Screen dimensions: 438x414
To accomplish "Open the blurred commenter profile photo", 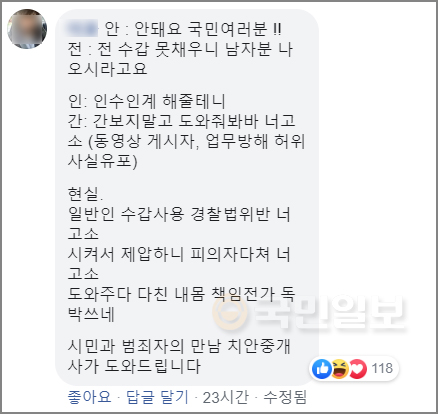I will pyautogui.click(x=27, y=29).
